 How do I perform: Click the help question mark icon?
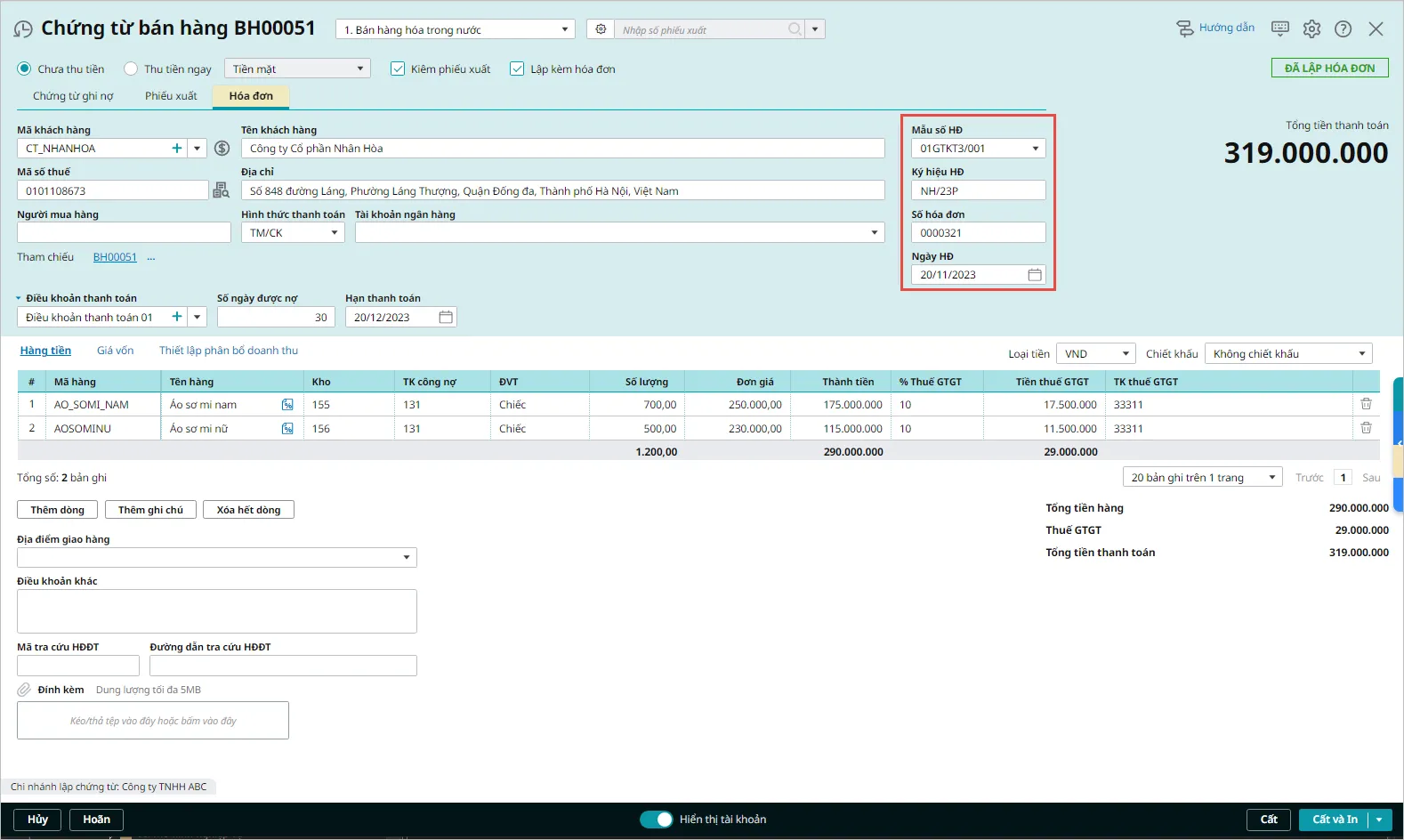(1343, 28)
